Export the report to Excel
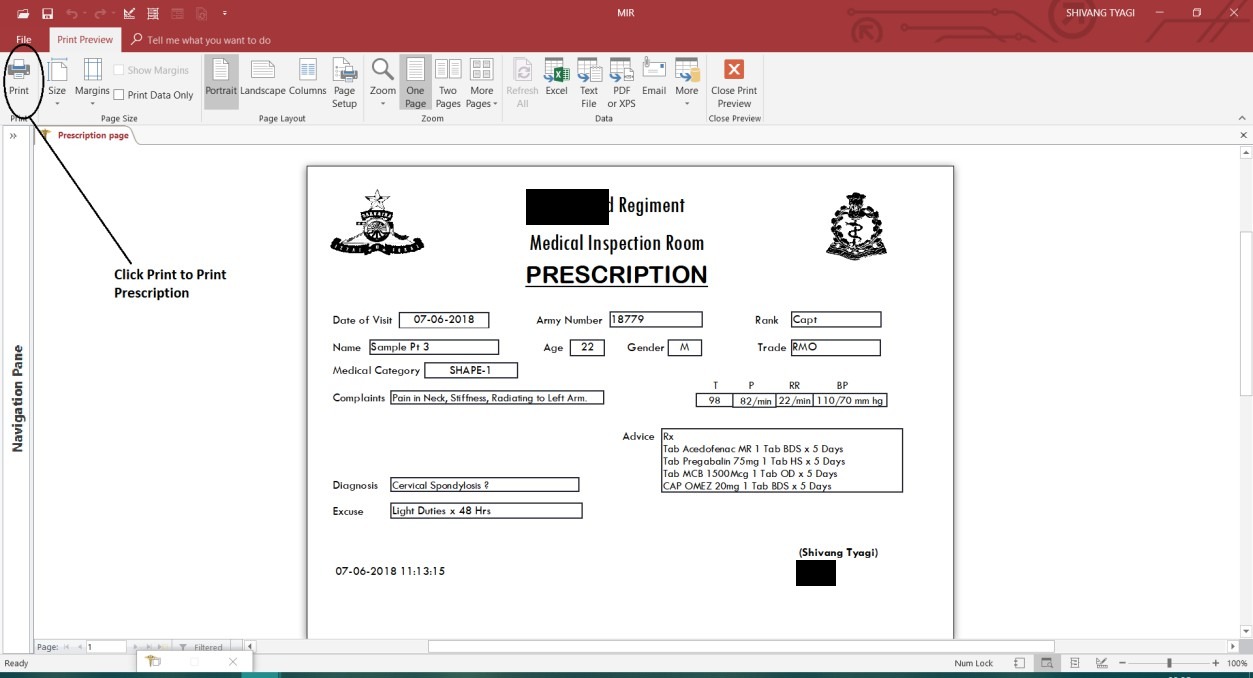Viewport: 1253px width, 678px height. (556, 78)
